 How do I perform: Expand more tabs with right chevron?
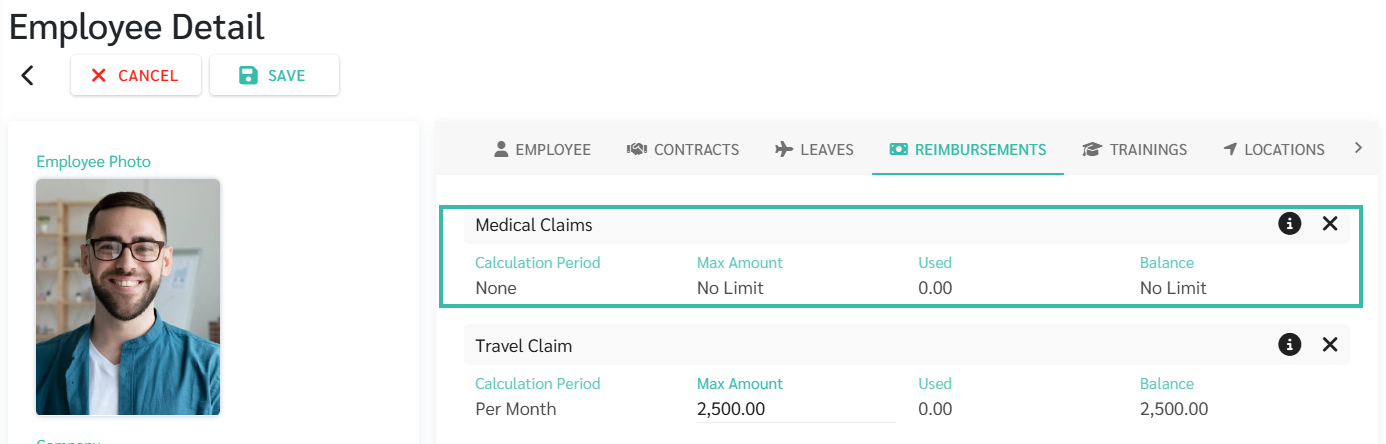1358,148
